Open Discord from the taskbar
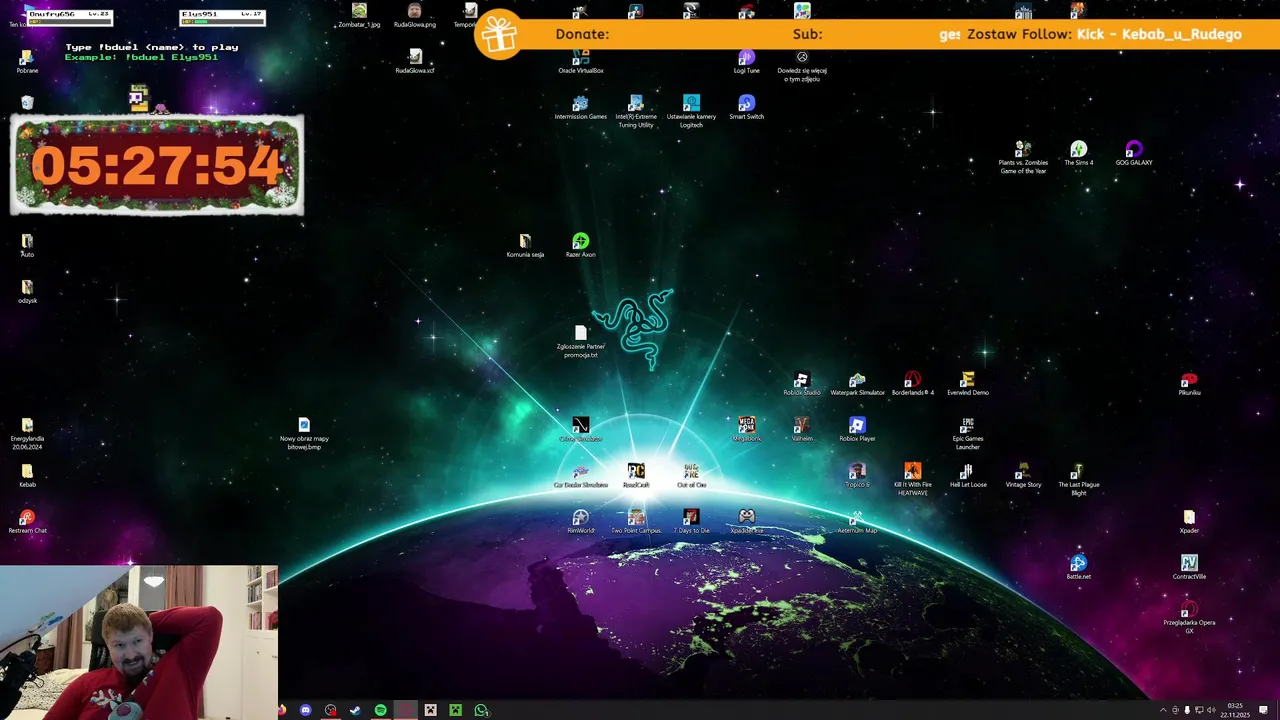Image resolution: width=1280 pixels, height=720 pixels. pos(305,710)
